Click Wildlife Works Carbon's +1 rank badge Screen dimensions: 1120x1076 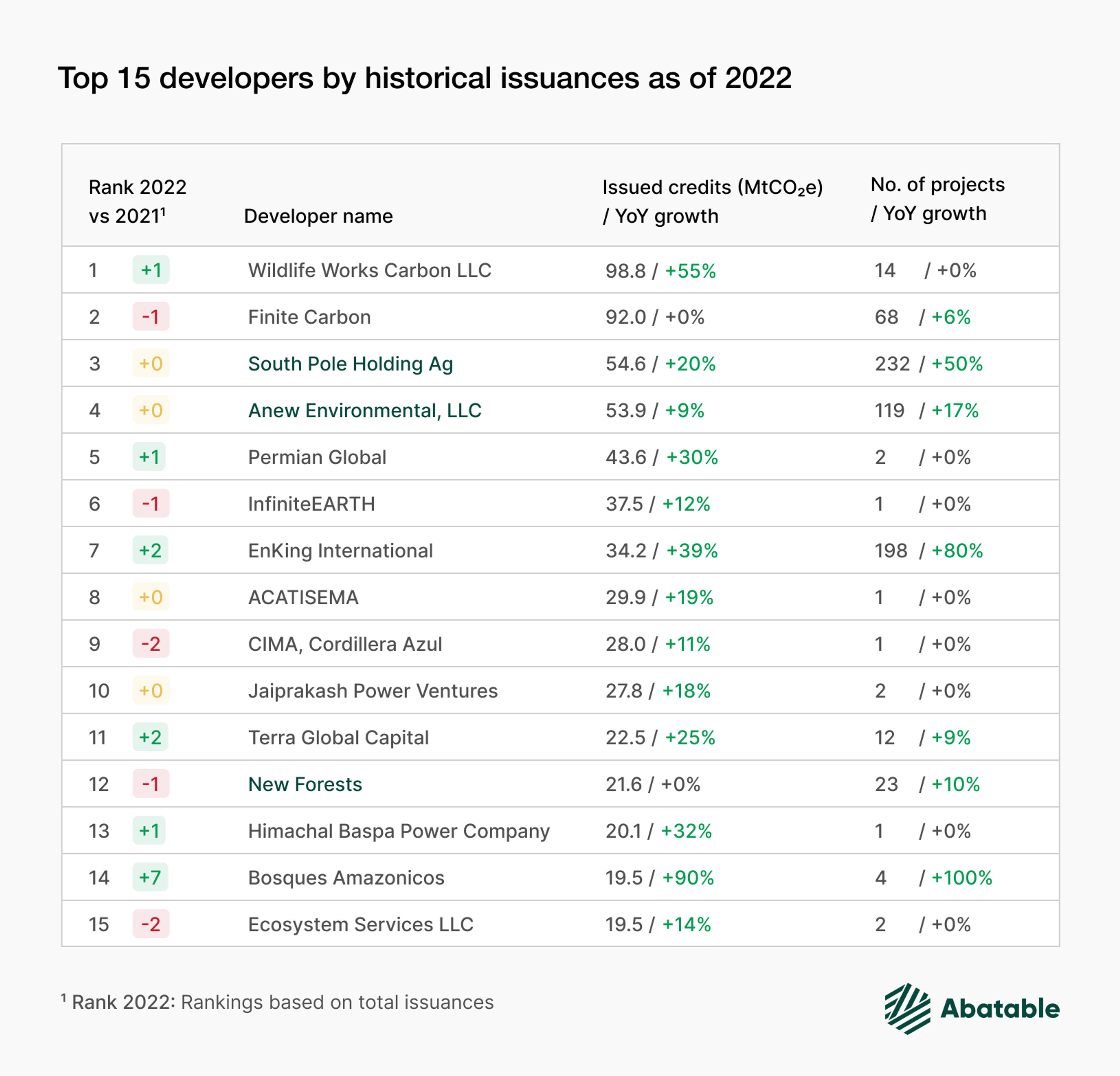pyautogui.click(x=151, y=270)
